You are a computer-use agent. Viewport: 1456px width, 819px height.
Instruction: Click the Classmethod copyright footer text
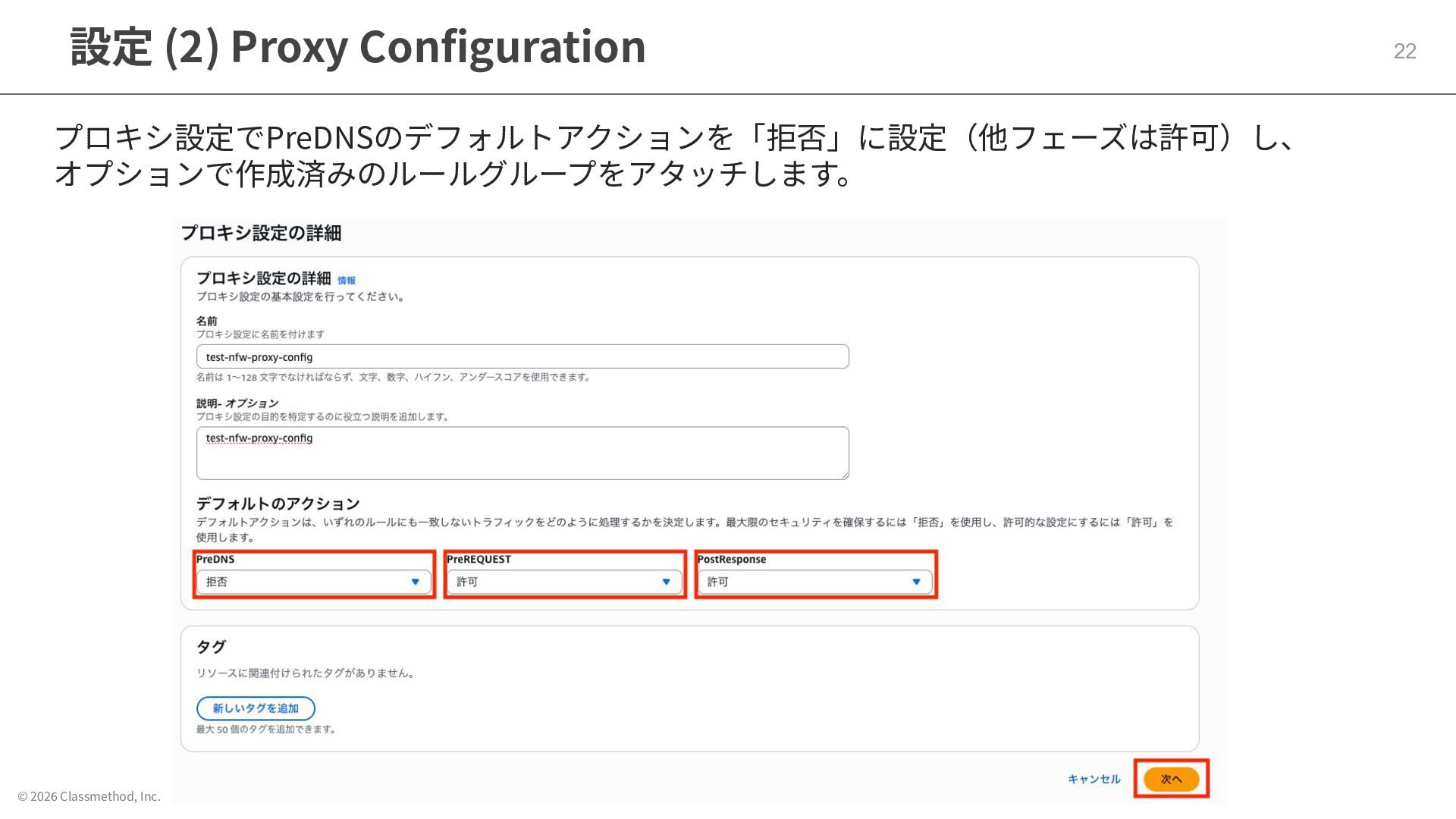(x=89, y=796)
